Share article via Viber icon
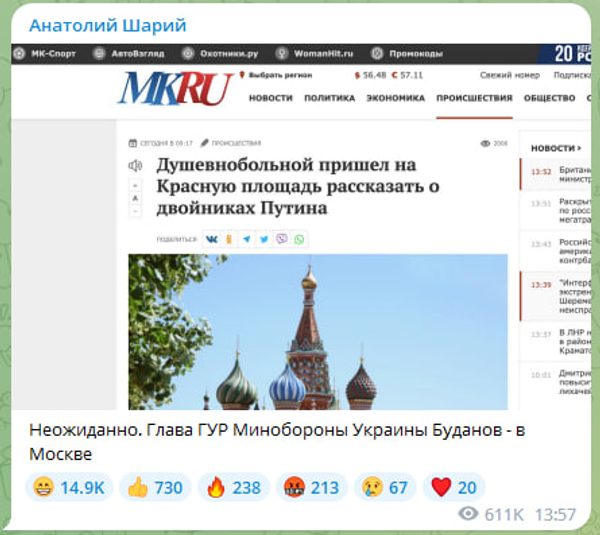 [281, 239]
